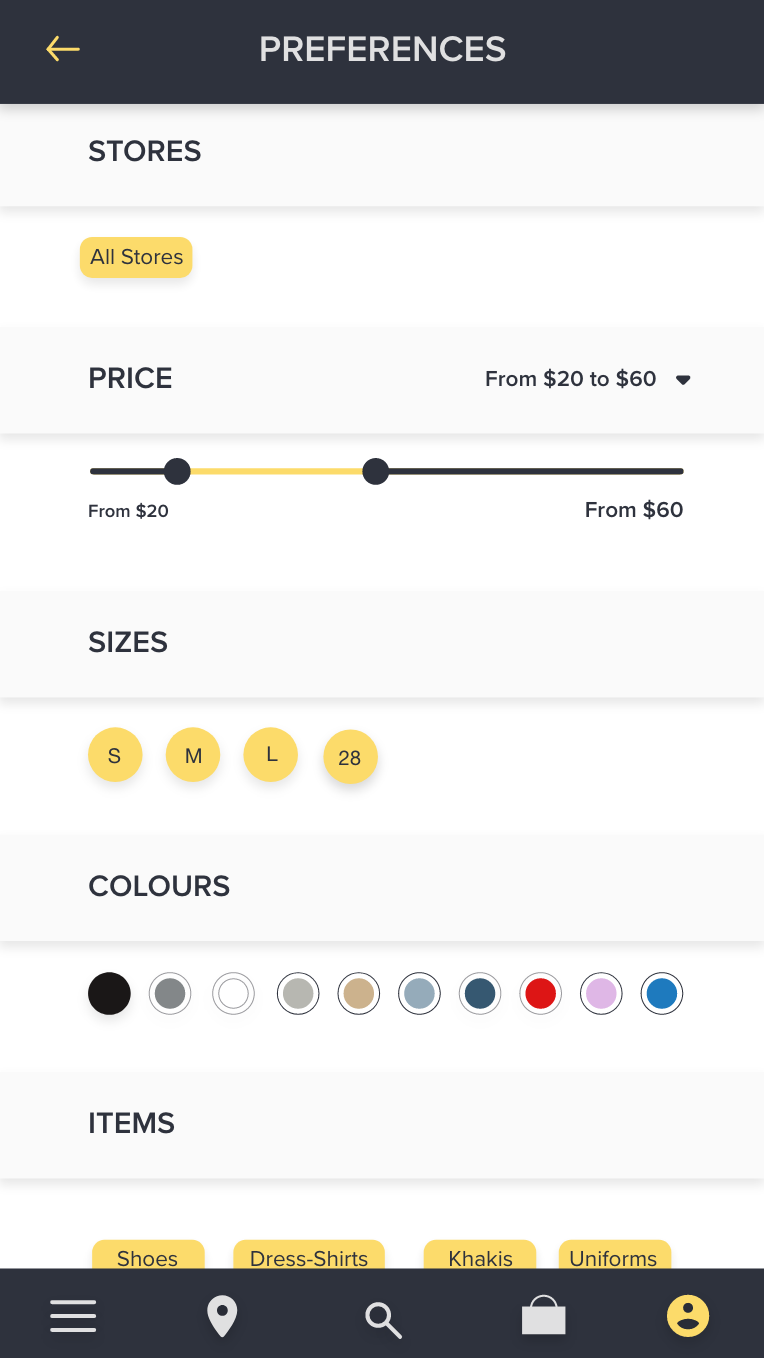Toggle size S chip
This screenshot has height=1358, width=764.
[115, 755]
